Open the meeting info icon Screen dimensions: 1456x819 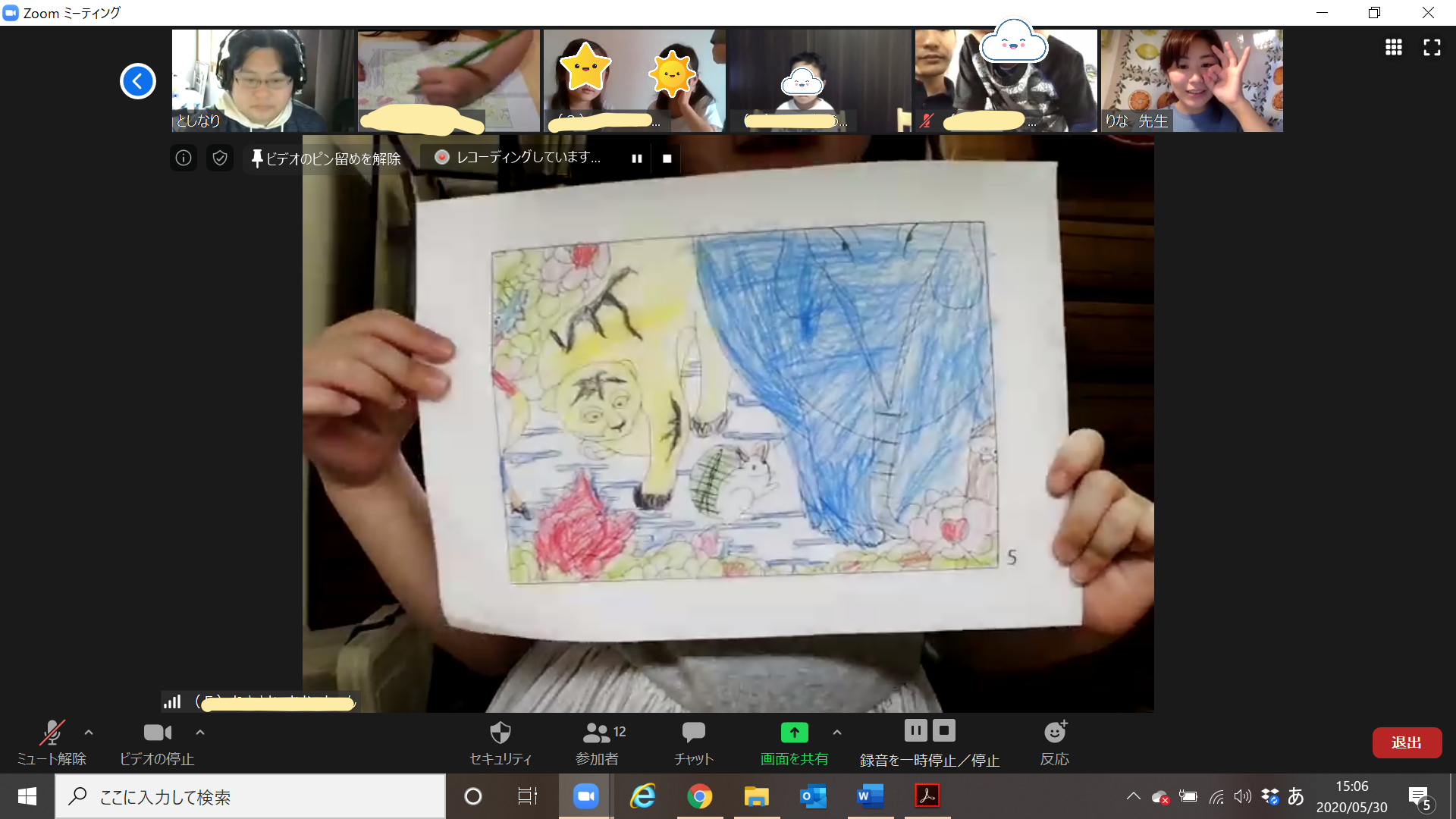[184, 158]
